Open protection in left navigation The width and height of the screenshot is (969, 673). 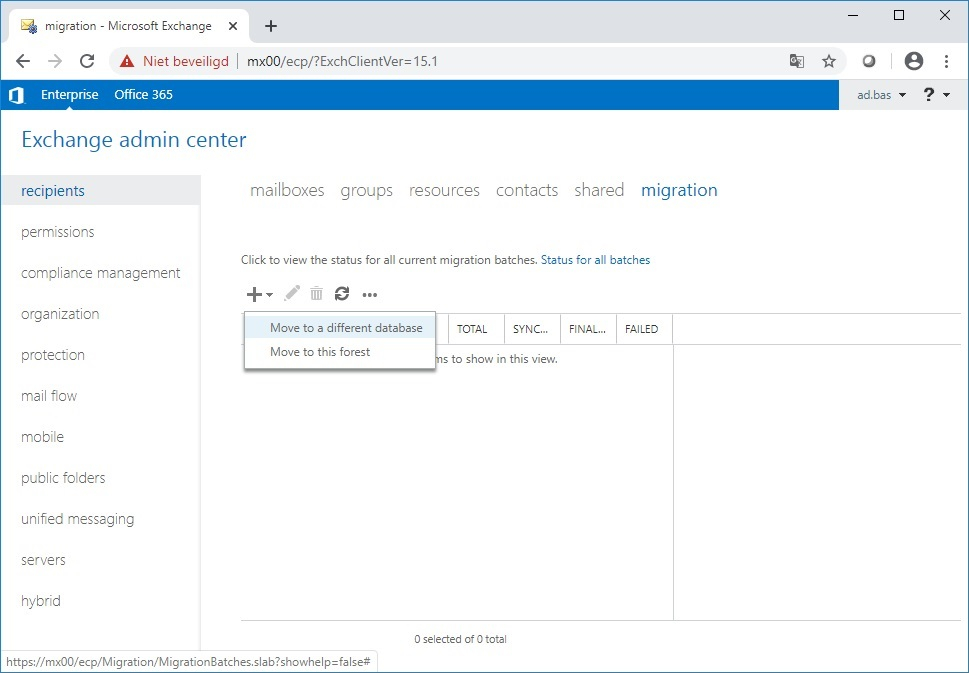click(53, 355)
